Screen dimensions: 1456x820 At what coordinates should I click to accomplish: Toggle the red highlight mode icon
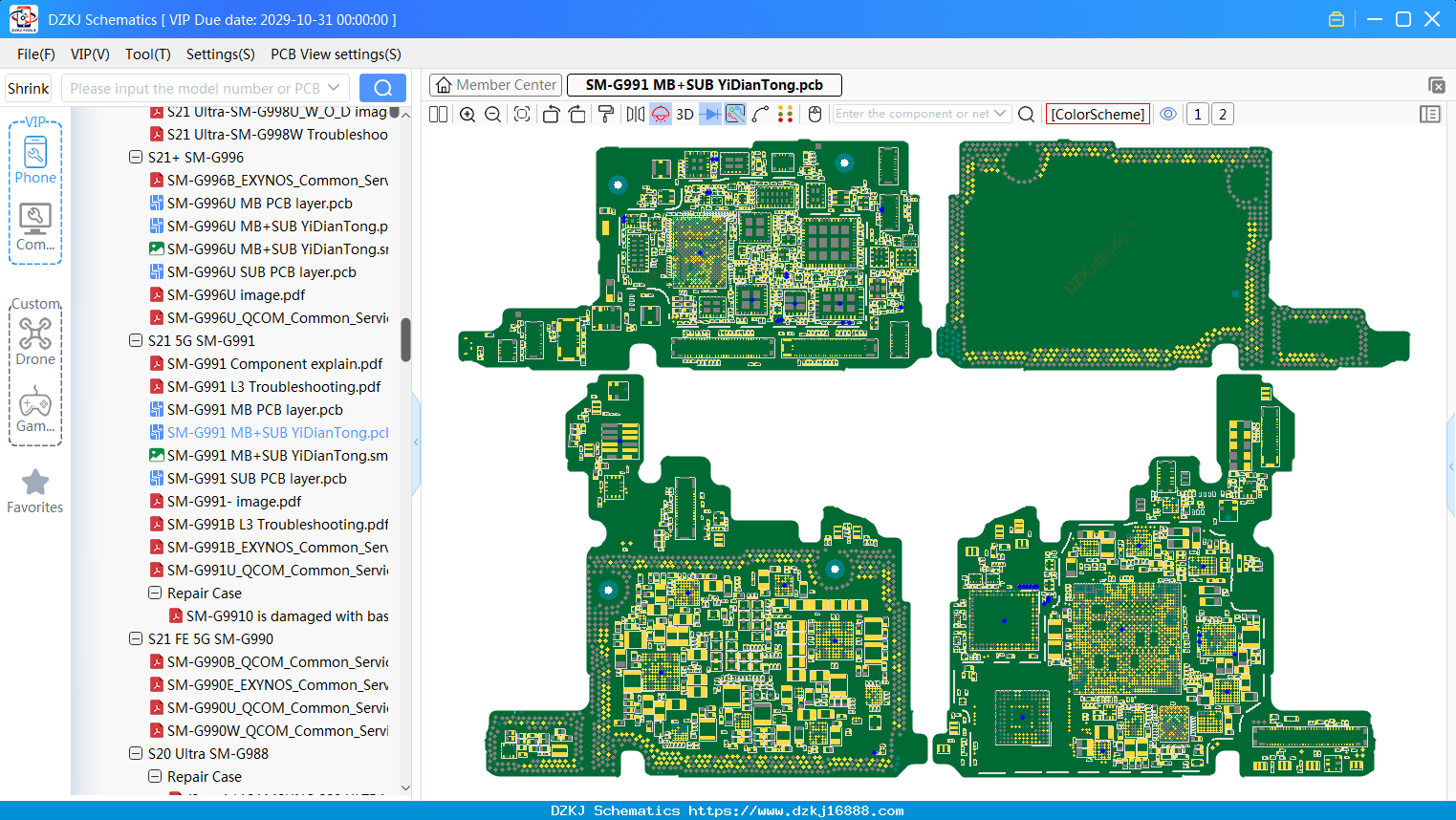[x=661, y=115]
